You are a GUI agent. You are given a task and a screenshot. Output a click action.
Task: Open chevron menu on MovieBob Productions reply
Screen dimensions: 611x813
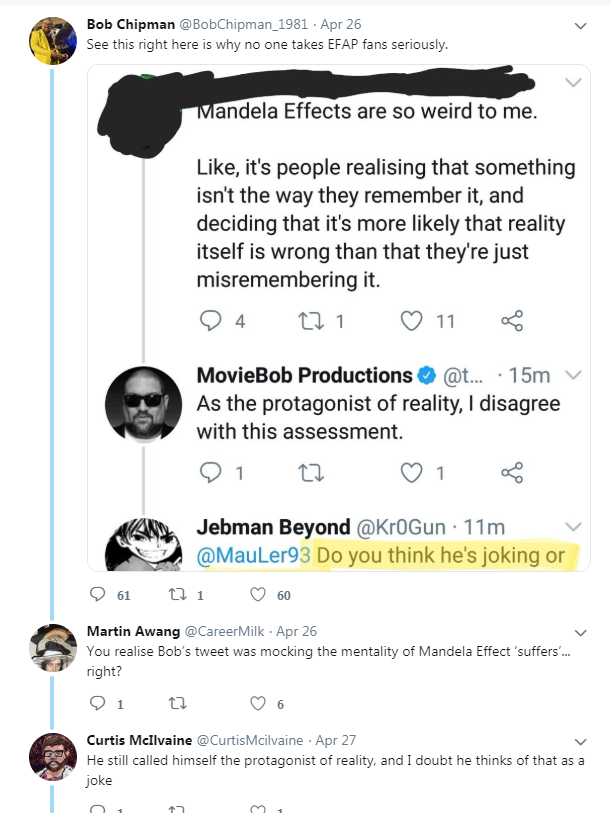click(x=573, y=374)
